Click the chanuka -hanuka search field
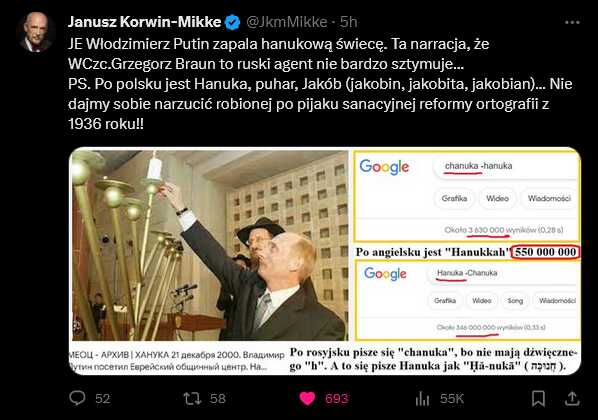 (x=505, y=166)
